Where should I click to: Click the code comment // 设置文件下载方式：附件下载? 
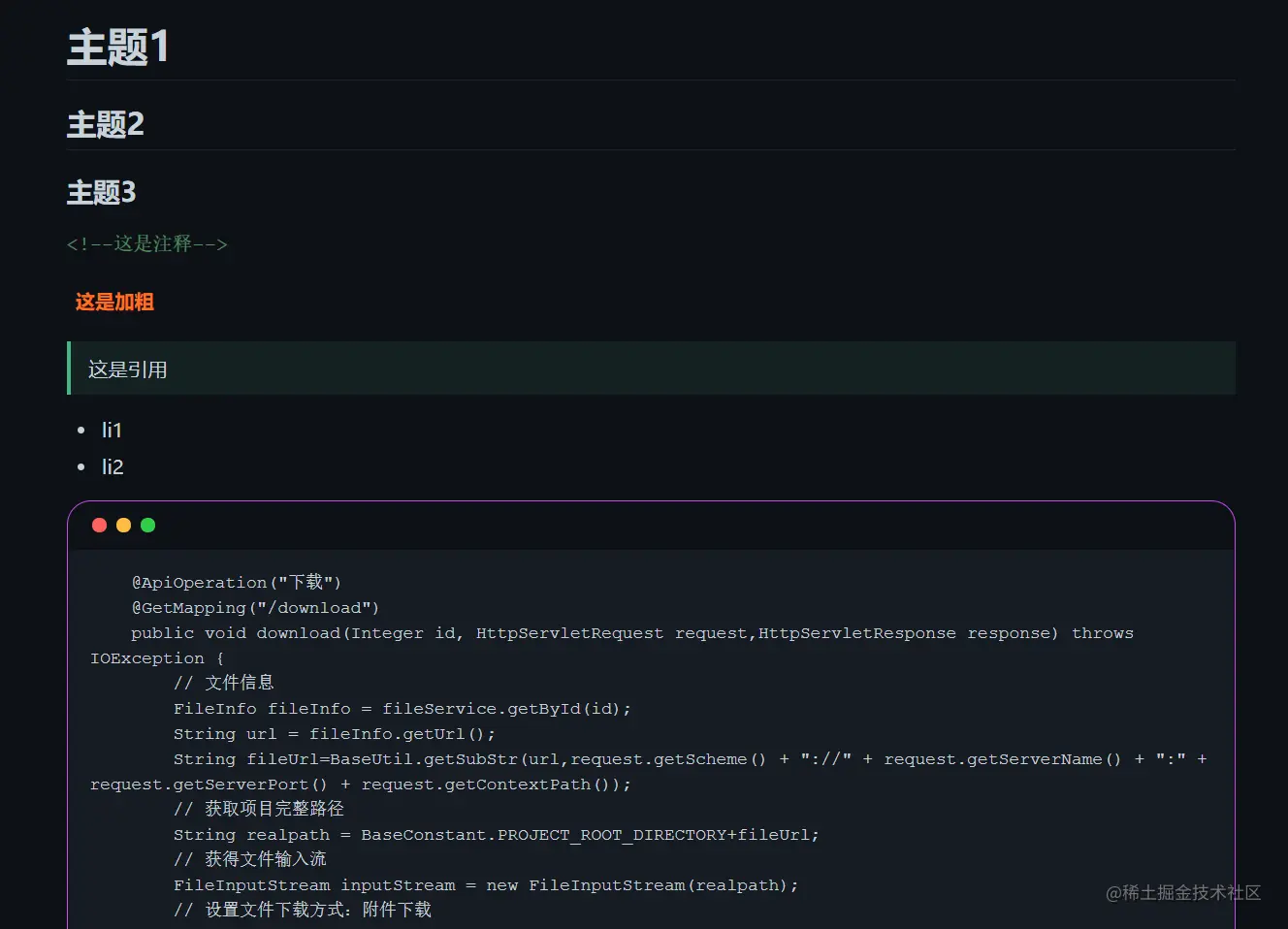tap(303, 910)
